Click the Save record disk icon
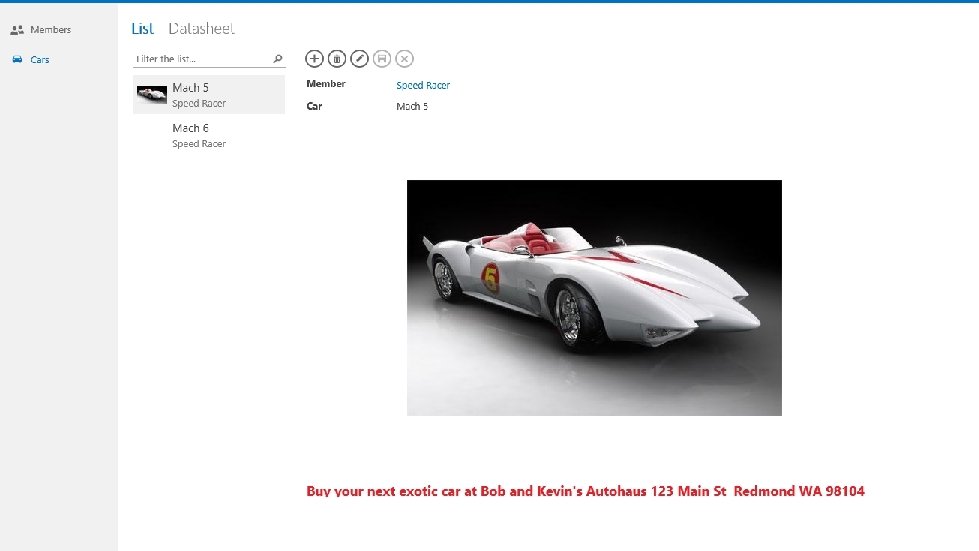The image size is (979, 551). coord(382,59)
